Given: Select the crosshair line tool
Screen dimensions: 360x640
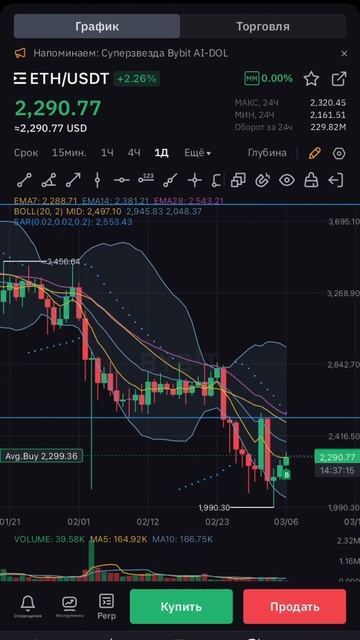Looking at the screenshot, I should pyautogui.click(x=195, y=180).
